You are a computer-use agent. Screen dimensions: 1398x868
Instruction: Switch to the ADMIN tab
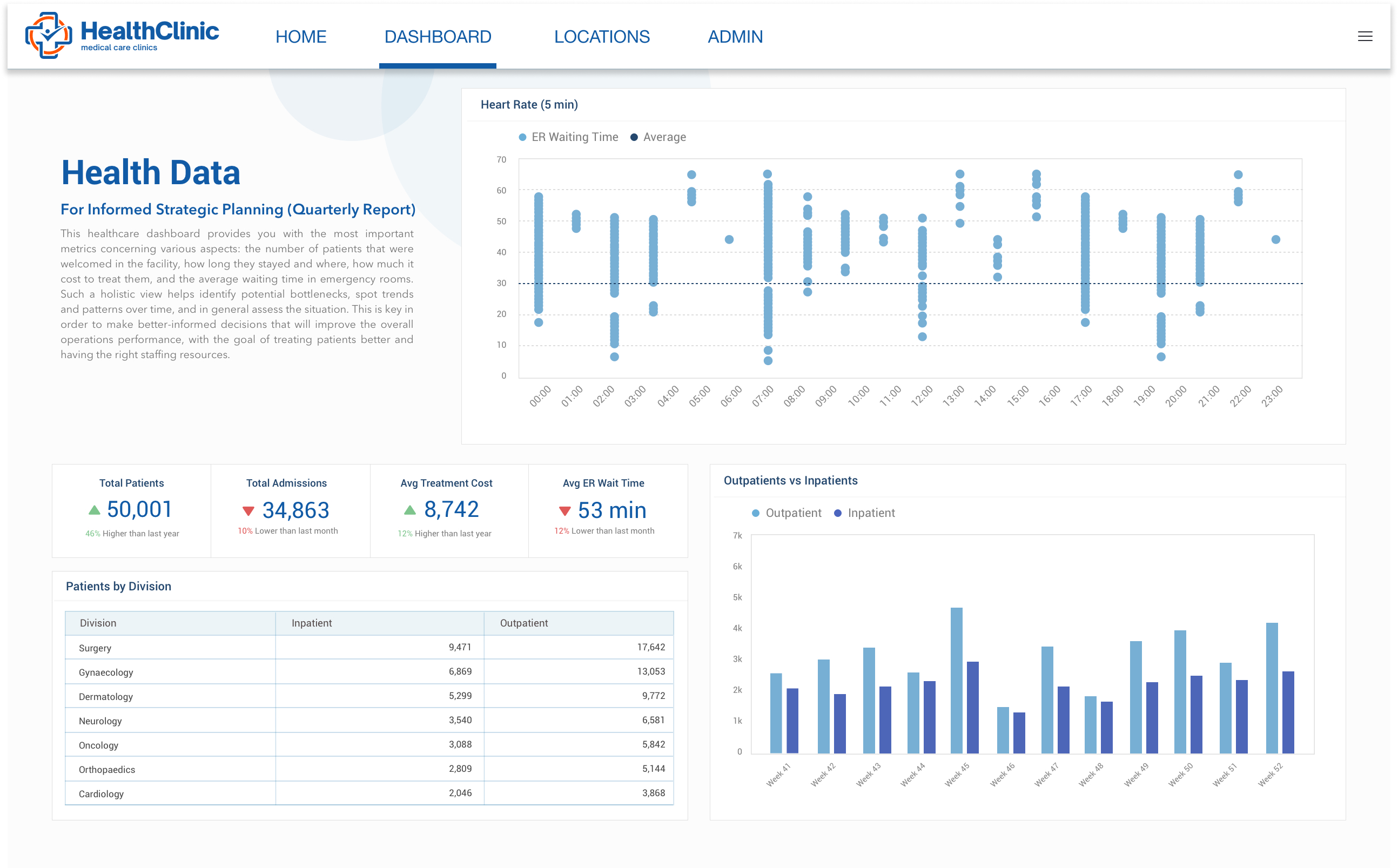tap(735, 37)
